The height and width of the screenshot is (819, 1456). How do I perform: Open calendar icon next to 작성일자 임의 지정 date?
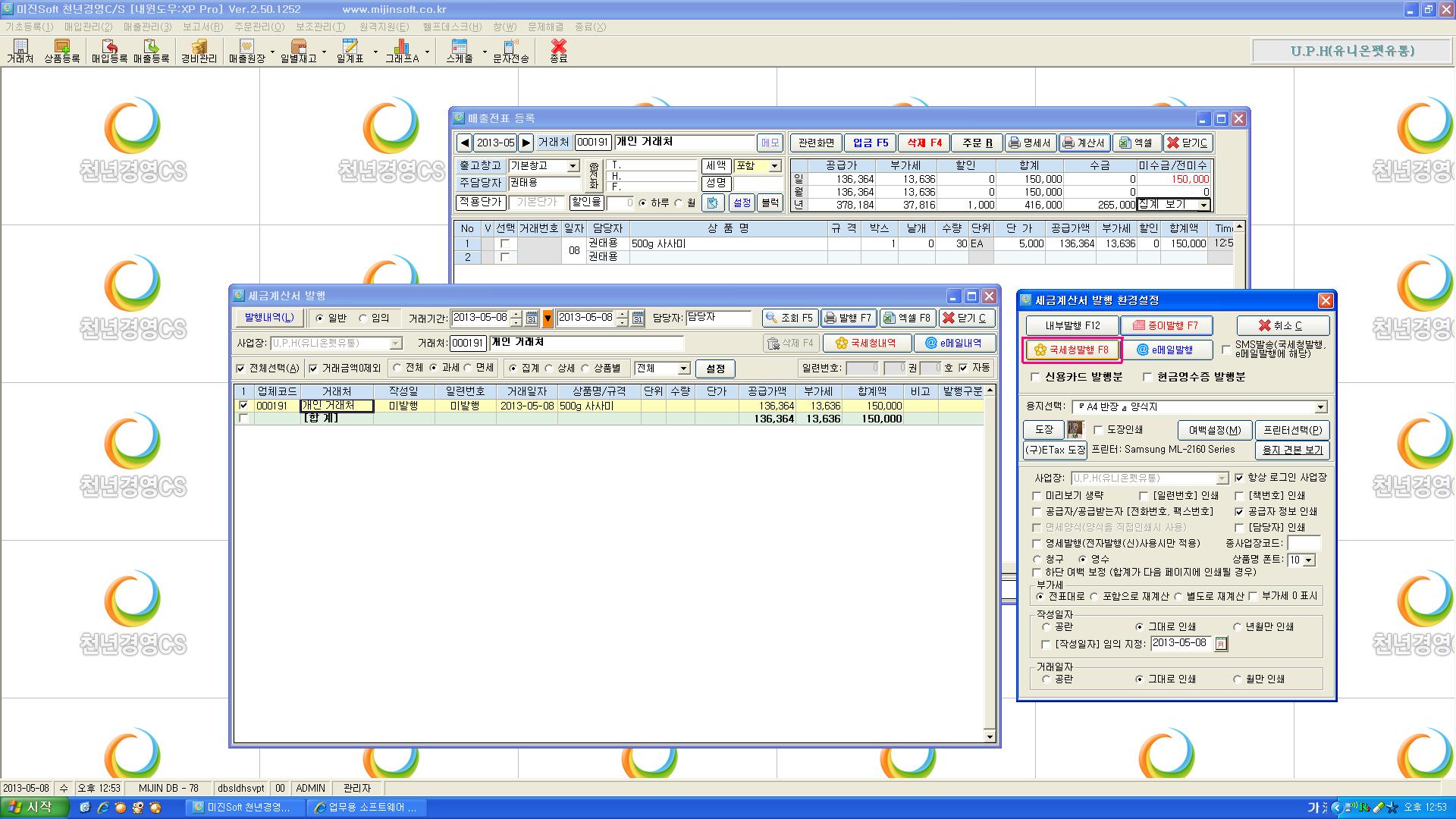coord(1221,644)
